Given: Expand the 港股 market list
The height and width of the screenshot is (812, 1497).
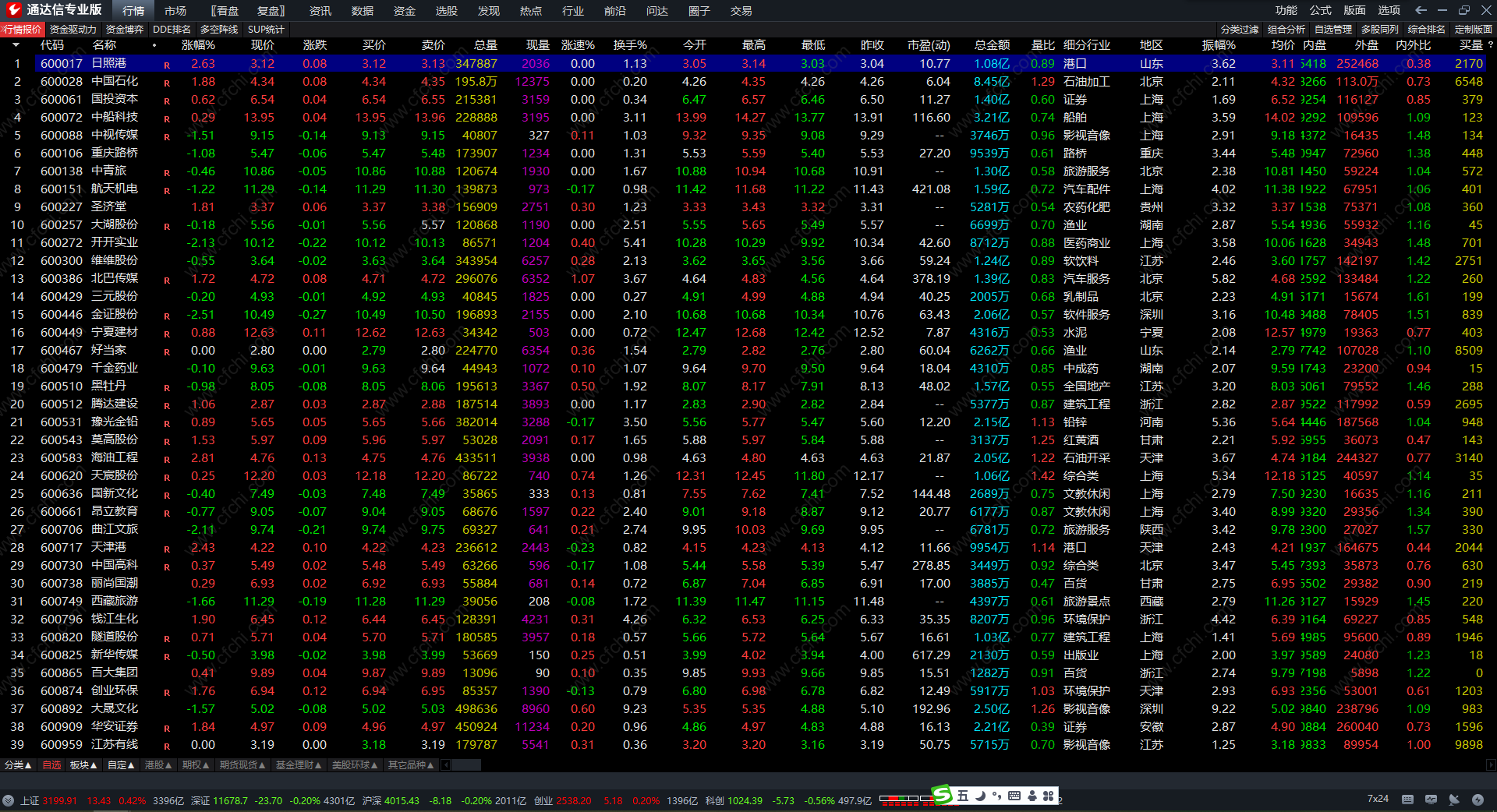Looking at the screenshot, I should [x=158, y=765].
